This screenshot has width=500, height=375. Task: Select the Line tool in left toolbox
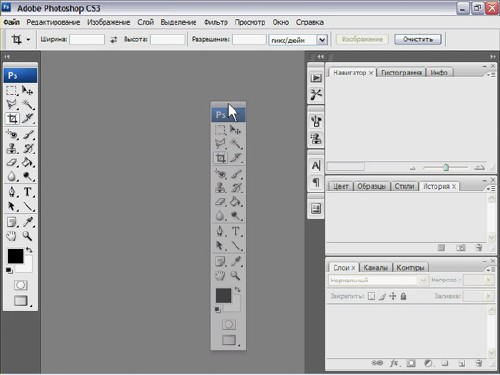coord(28,206)
